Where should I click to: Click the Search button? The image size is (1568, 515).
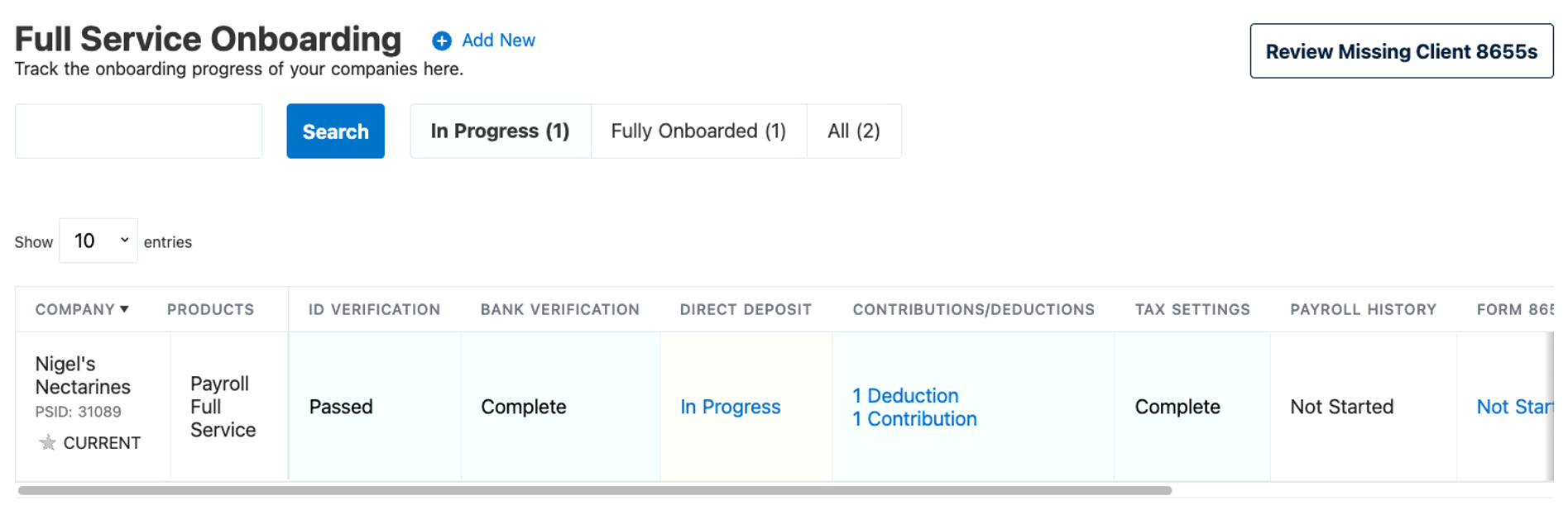click(x=335, y=131)
